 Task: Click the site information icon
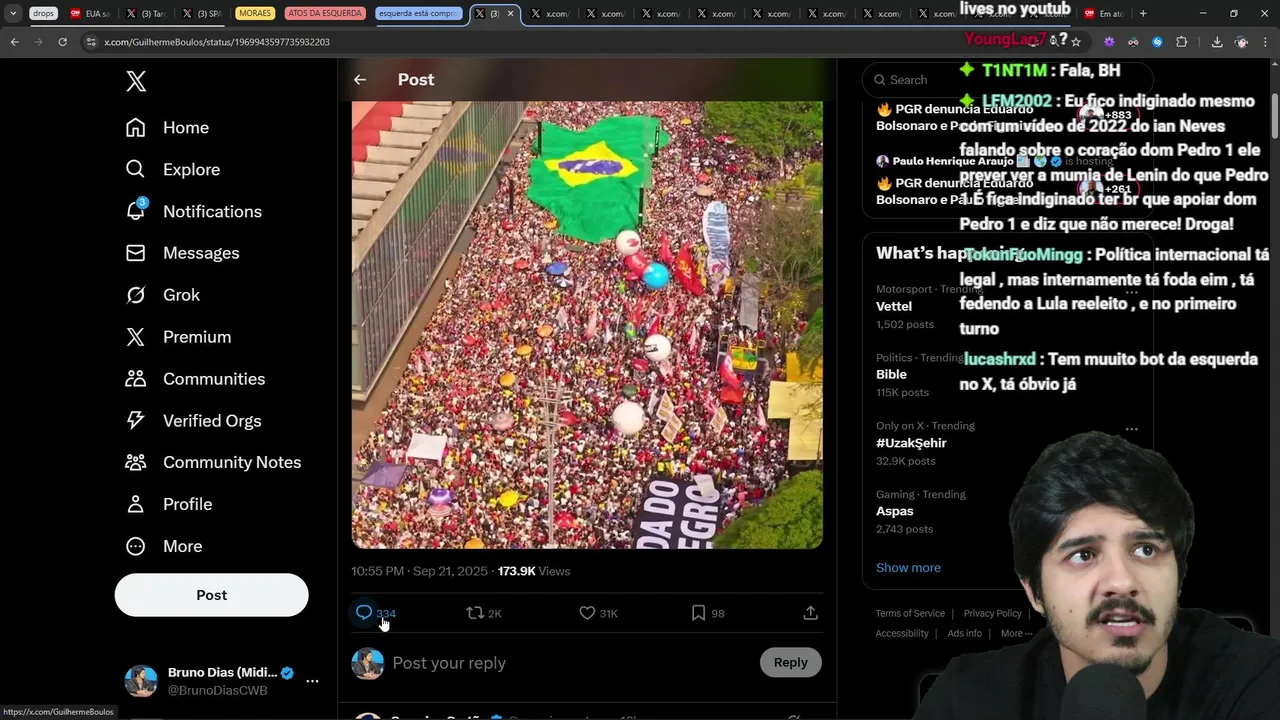pyautogui.click(x=92, y=42)
